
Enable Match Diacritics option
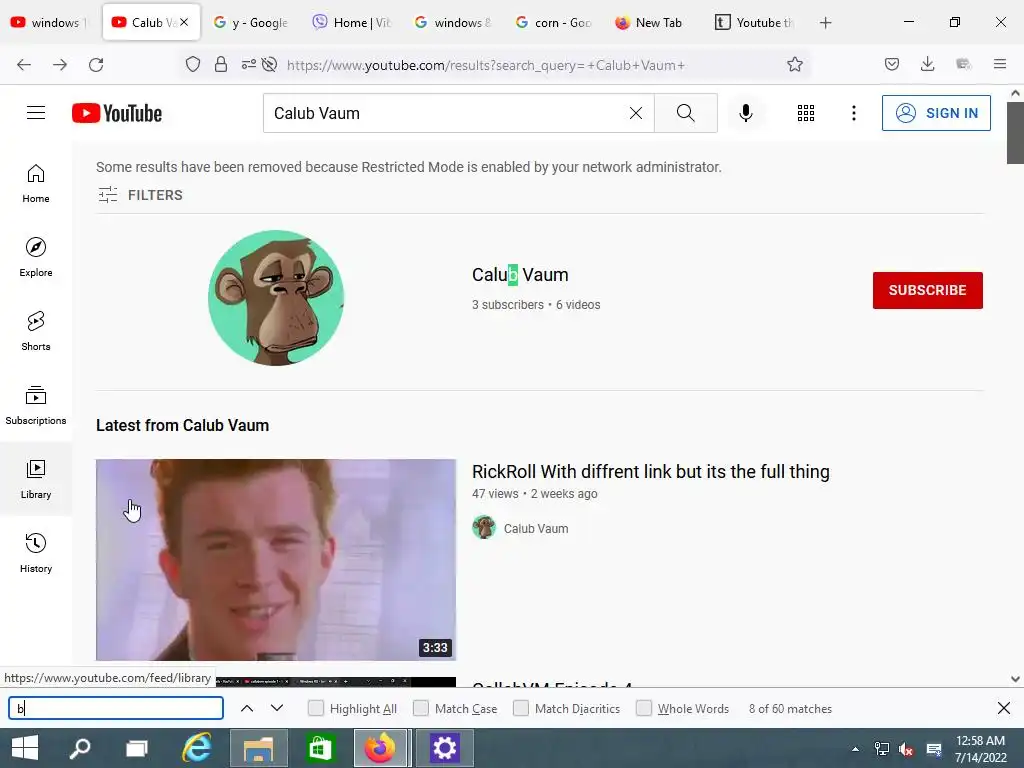[520, 709]
